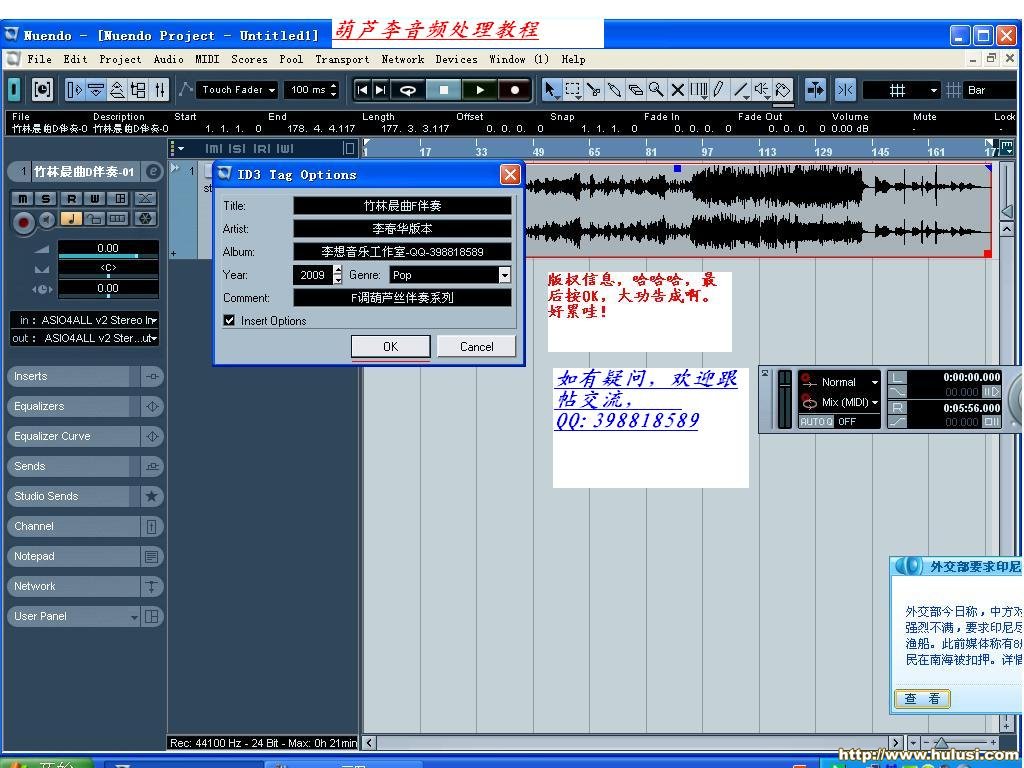The height and width of the screenshot is (768, 1024).
Task: Select the Draw pencil tool
Action: (719, 89)
